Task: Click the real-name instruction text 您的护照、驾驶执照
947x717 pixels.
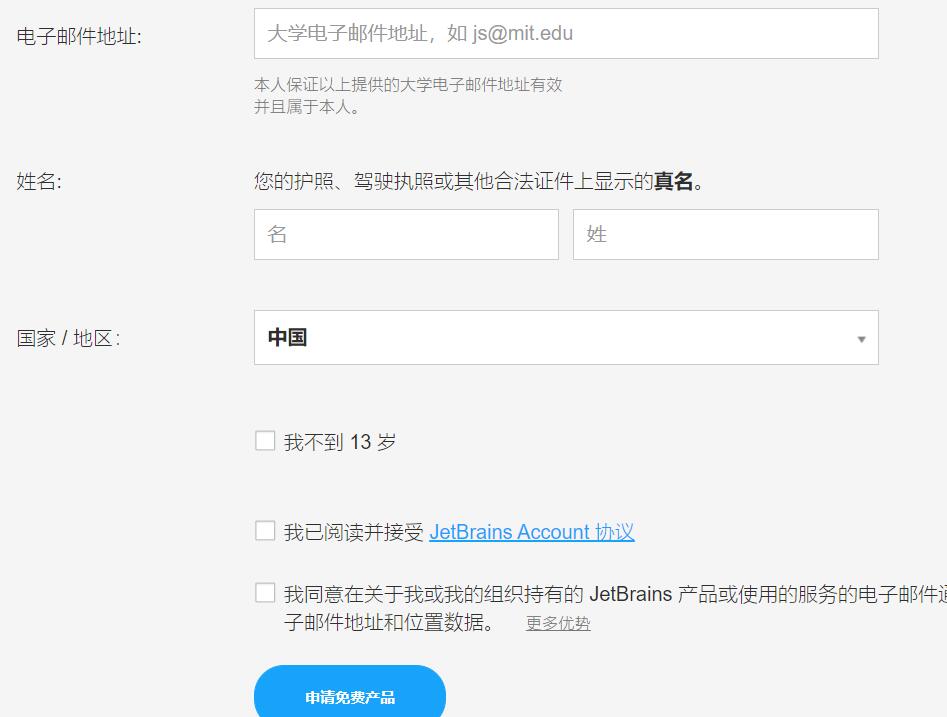Action: point(479,181)
